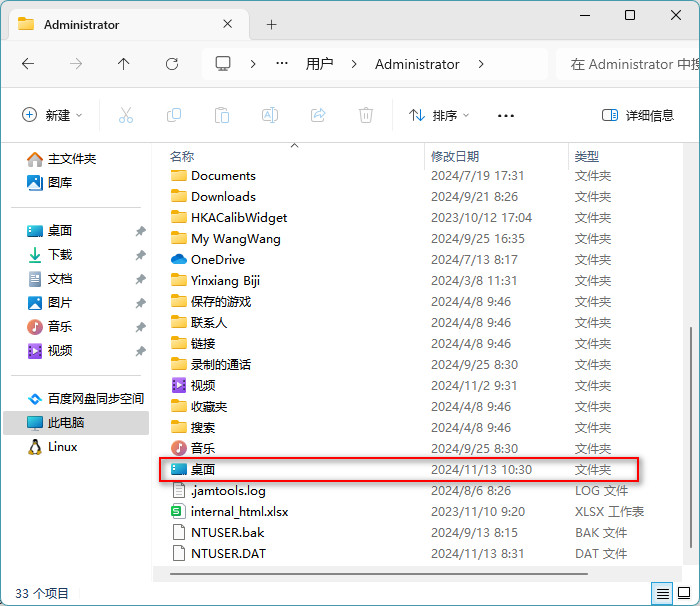Image resolution: width=700 pixels, height=606 pixels.
Task: Click the search box for Administrator
Action: click(x=628, y=64)
